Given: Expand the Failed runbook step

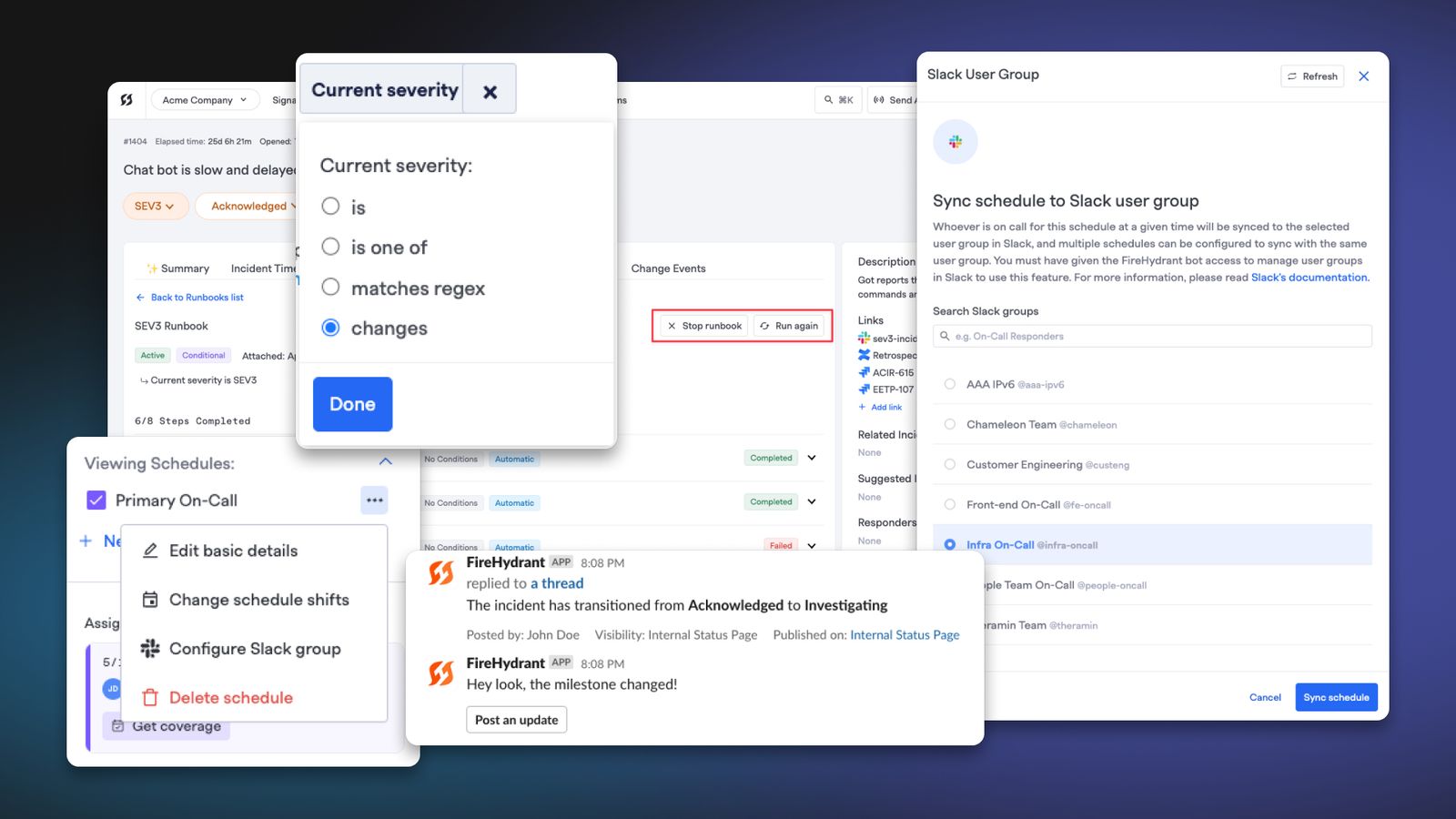Looking at the screenshot, I should (812, 545).
